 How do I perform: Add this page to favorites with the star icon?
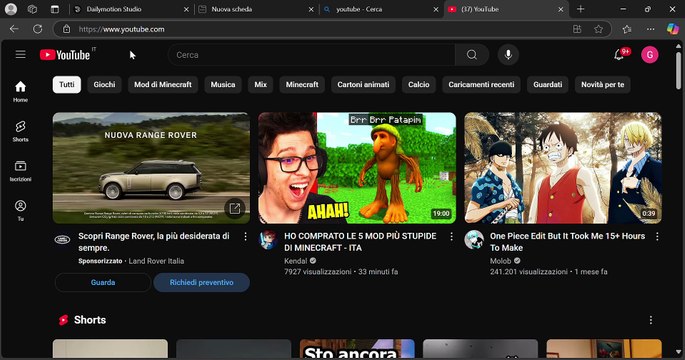click(598, 29)
